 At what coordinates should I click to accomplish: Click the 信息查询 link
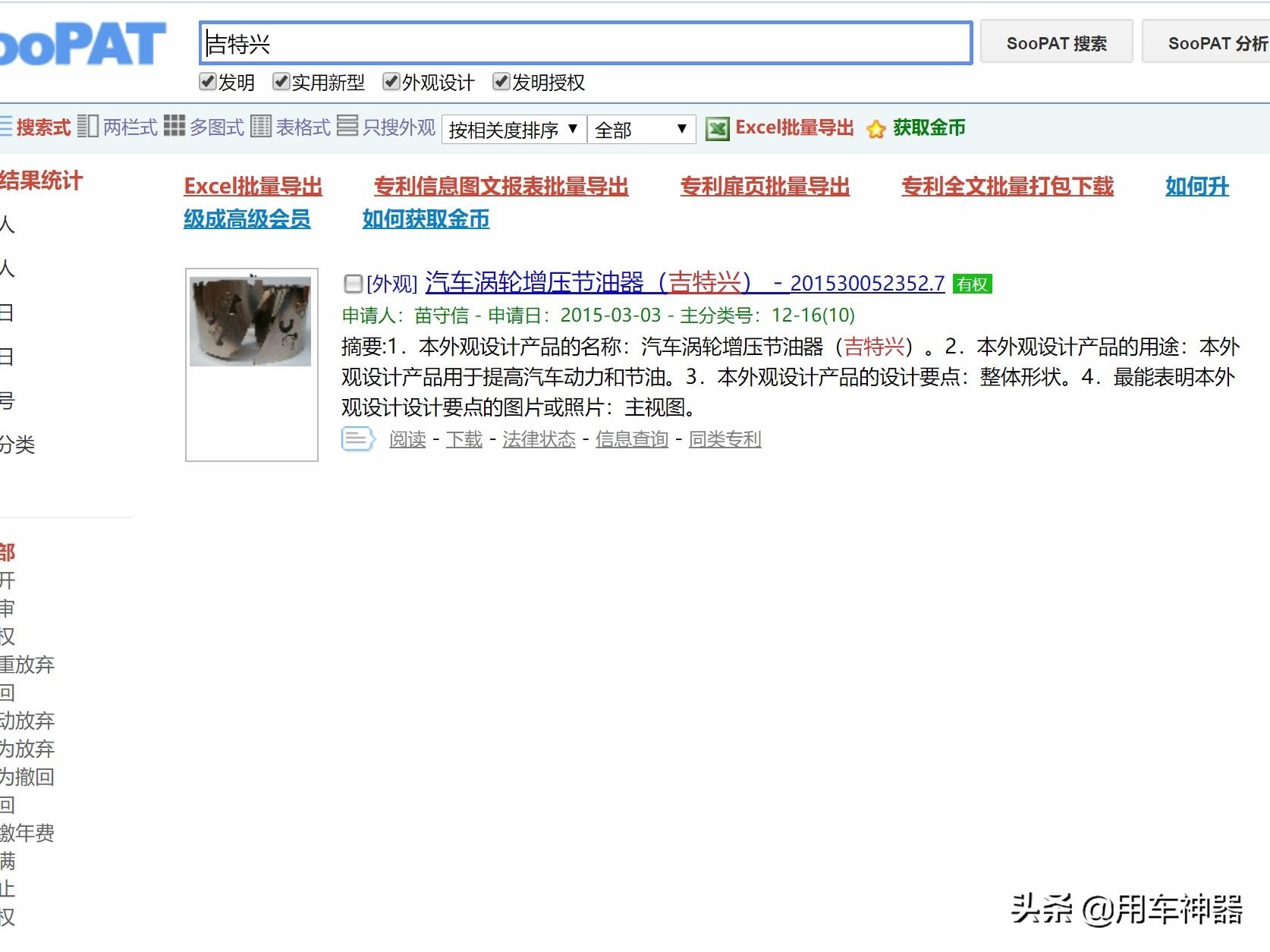pyautogui.click(x=632, y=439)
